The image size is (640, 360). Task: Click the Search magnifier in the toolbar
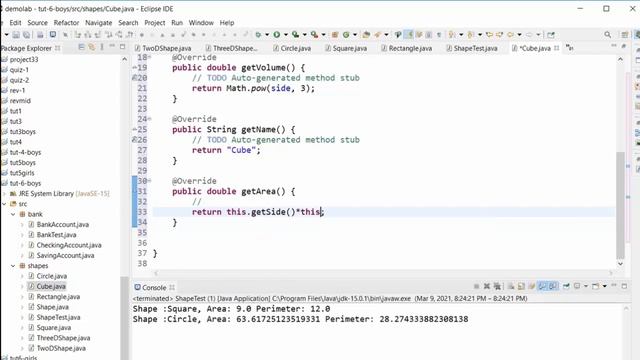pyautogui.click(x=608, y=35)
